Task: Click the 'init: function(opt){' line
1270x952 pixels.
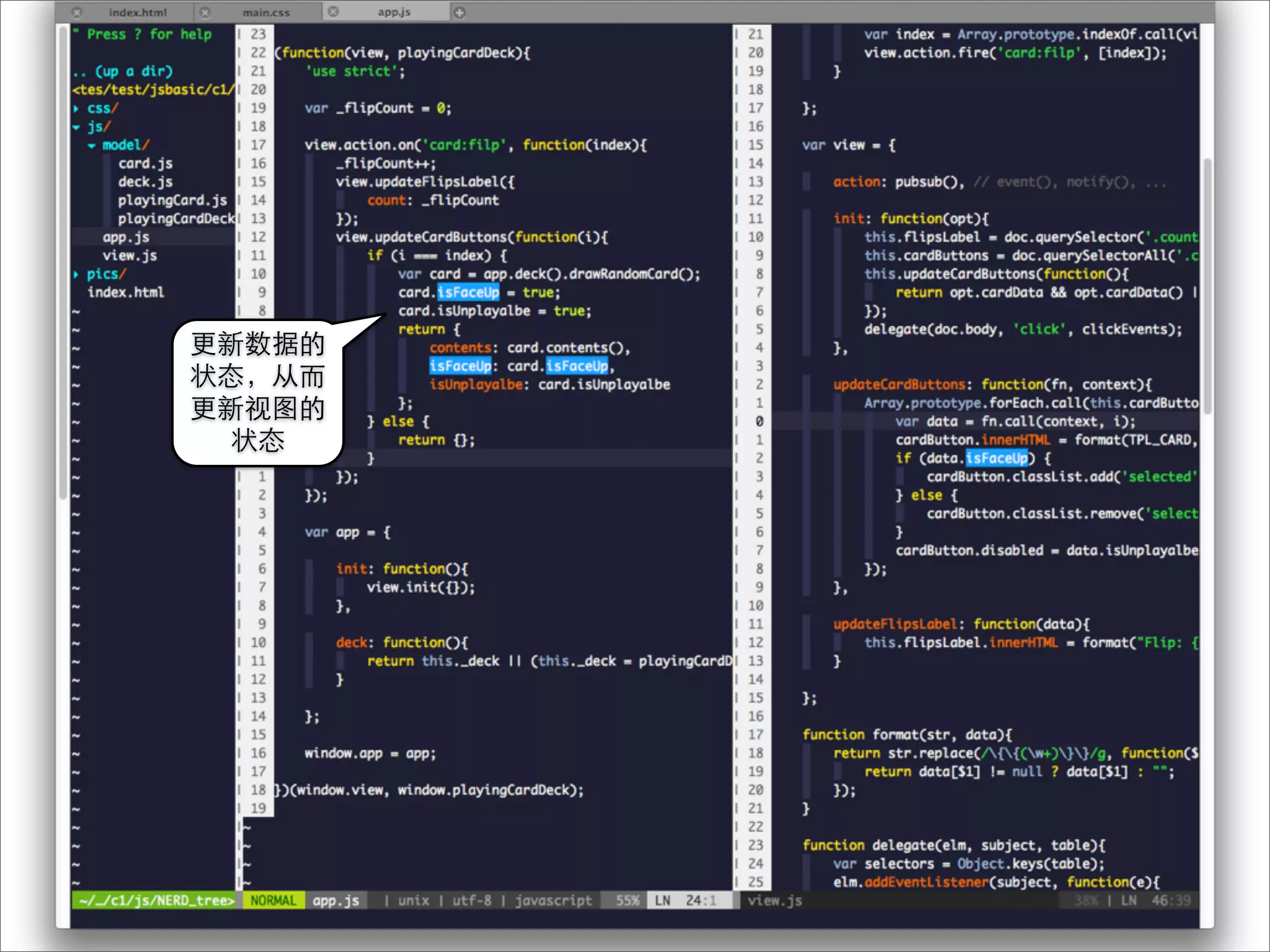Action: tap(911, 219)
